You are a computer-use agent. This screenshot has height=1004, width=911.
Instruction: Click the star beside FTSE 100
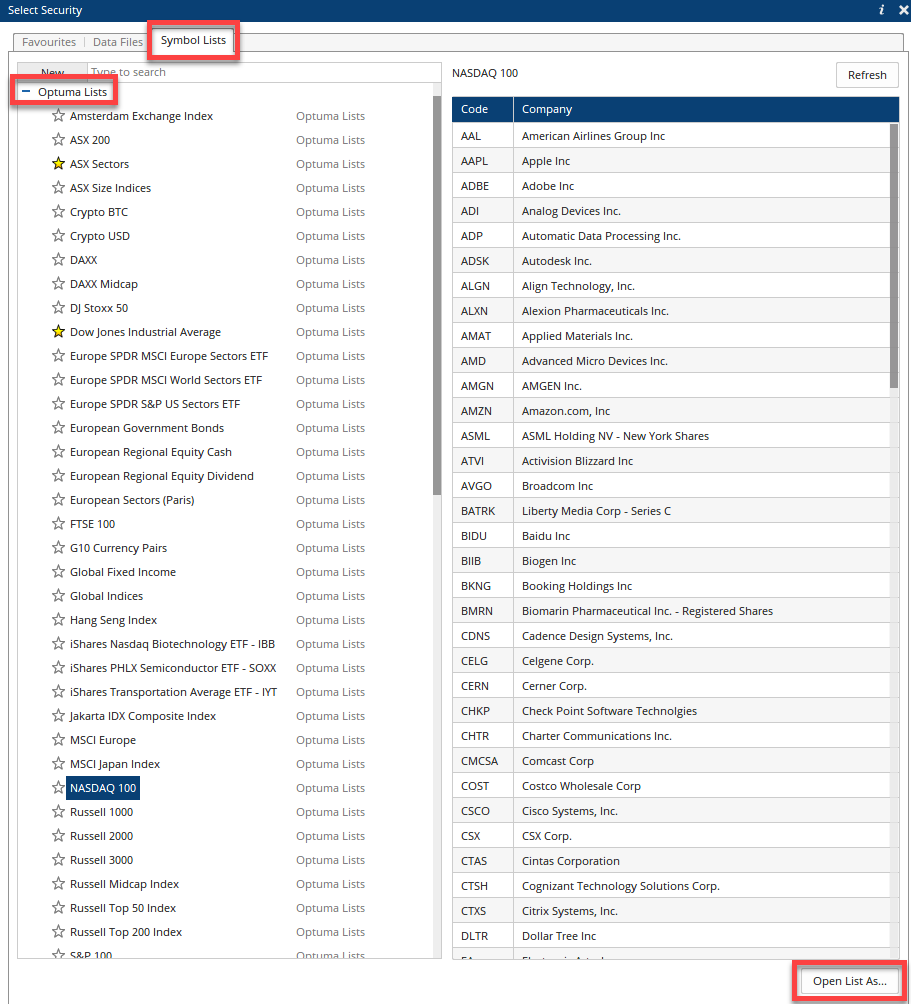click(x=58, y=524)
